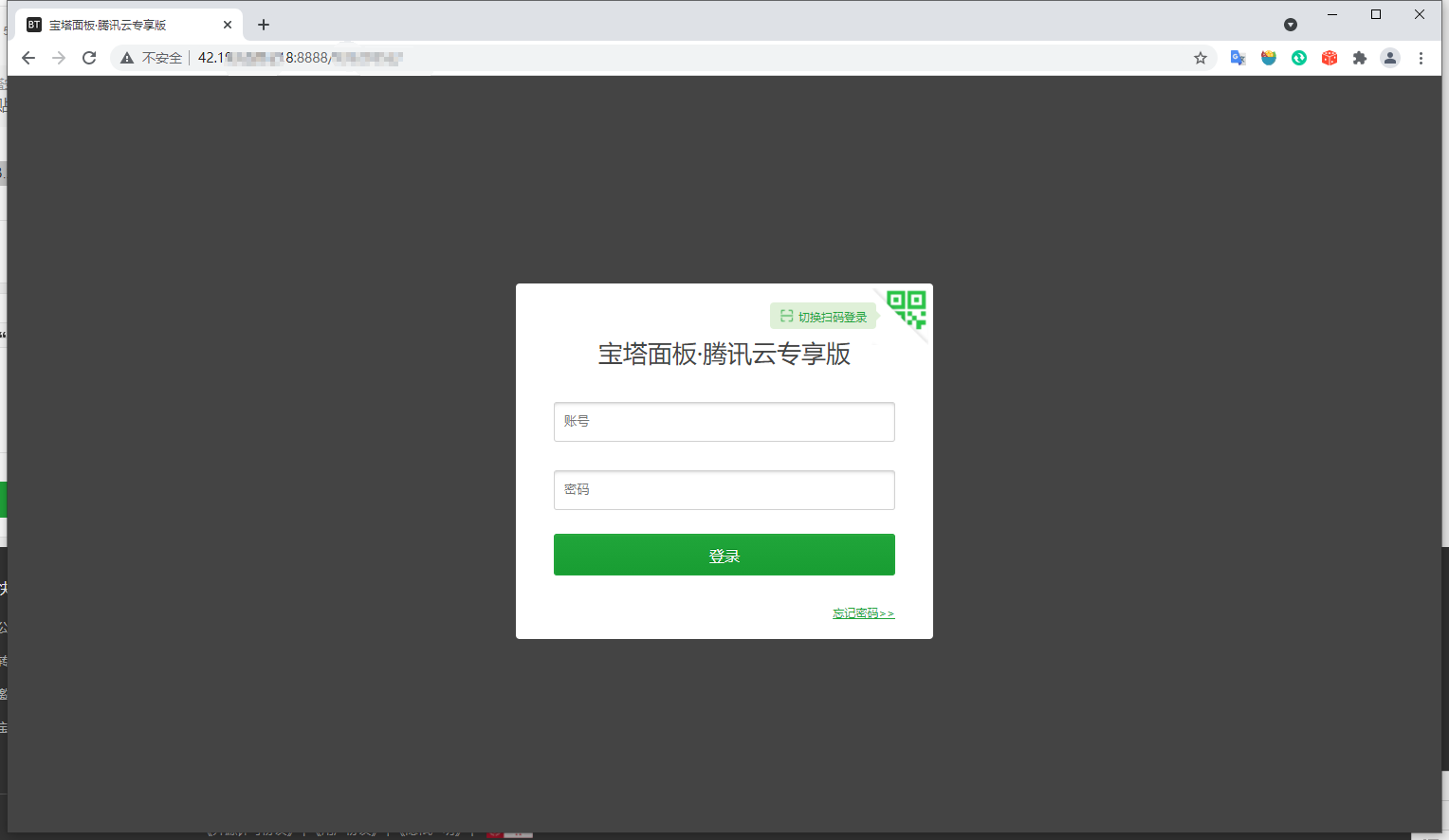Open the red cube extension icon
Viewport: 1449px width, 840px height.
[x=1330, y=58]
